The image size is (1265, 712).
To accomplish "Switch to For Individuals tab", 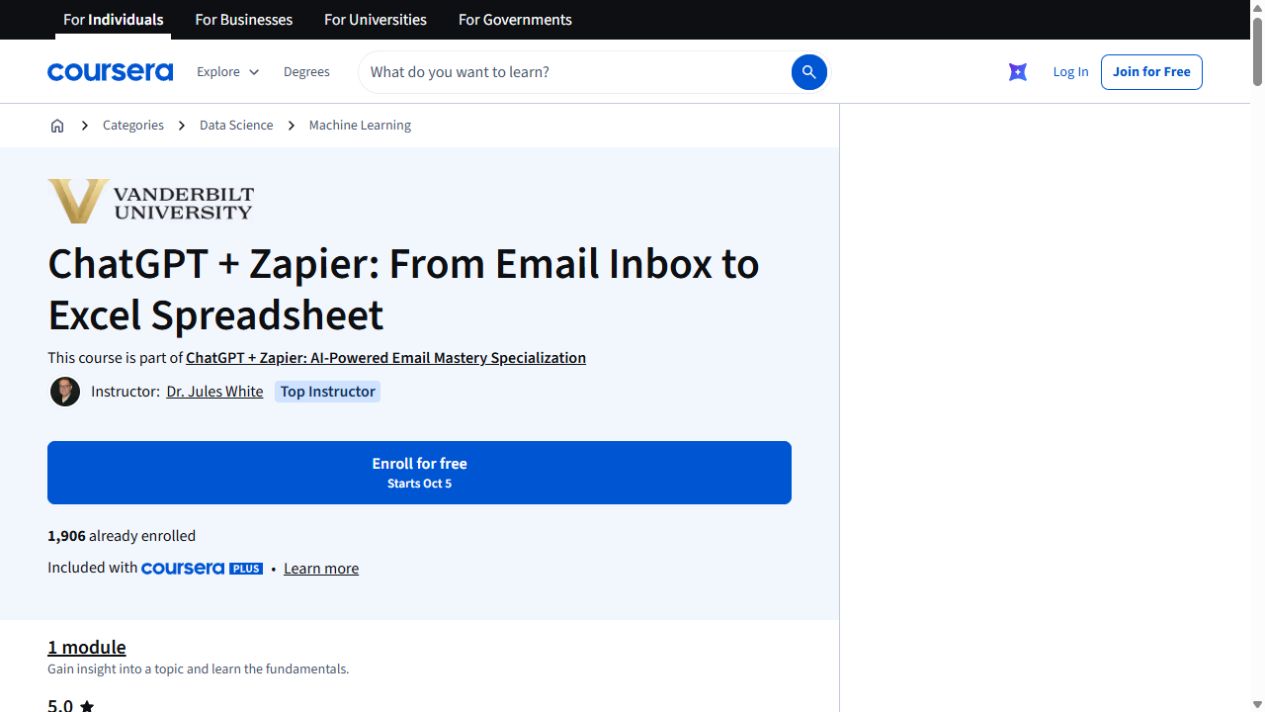I will 113,19.
